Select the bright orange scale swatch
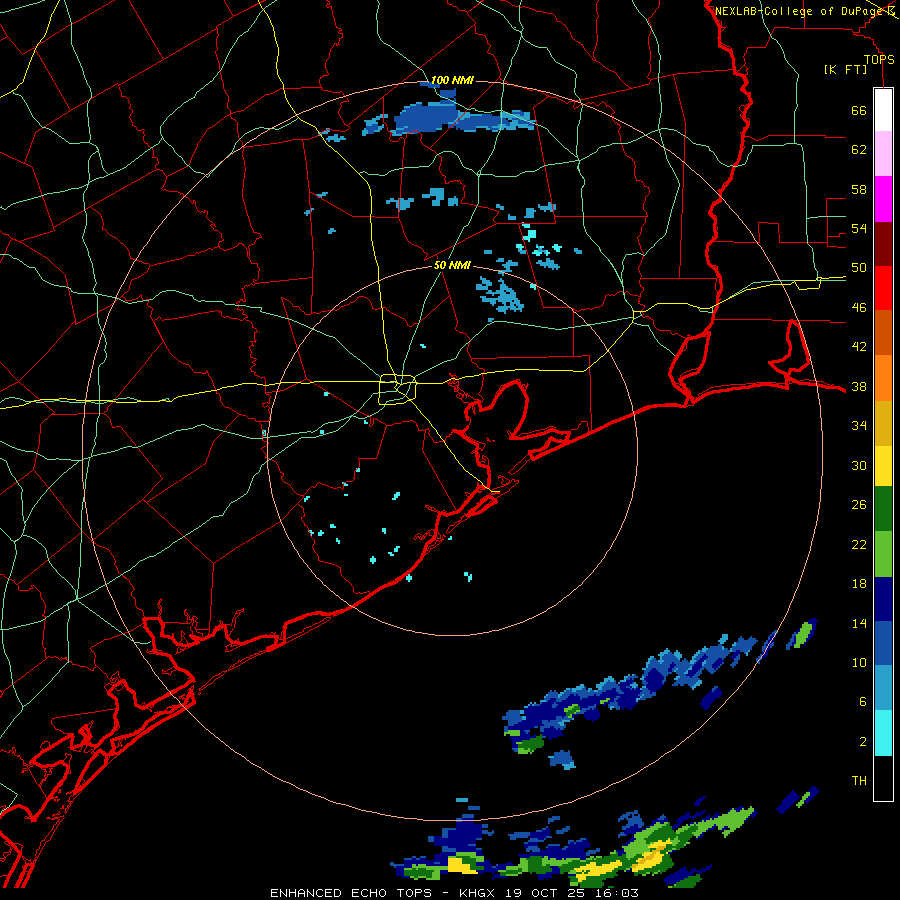Screen dimensions: 900x900 tap(883, 378)
